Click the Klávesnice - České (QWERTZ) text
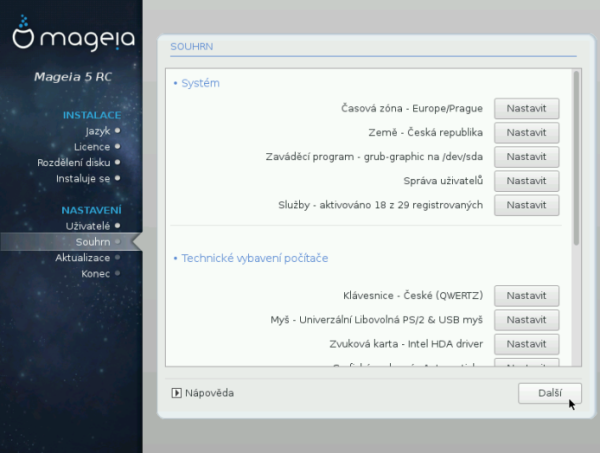Viewport: 600px width, 453px height. point(413,296)
